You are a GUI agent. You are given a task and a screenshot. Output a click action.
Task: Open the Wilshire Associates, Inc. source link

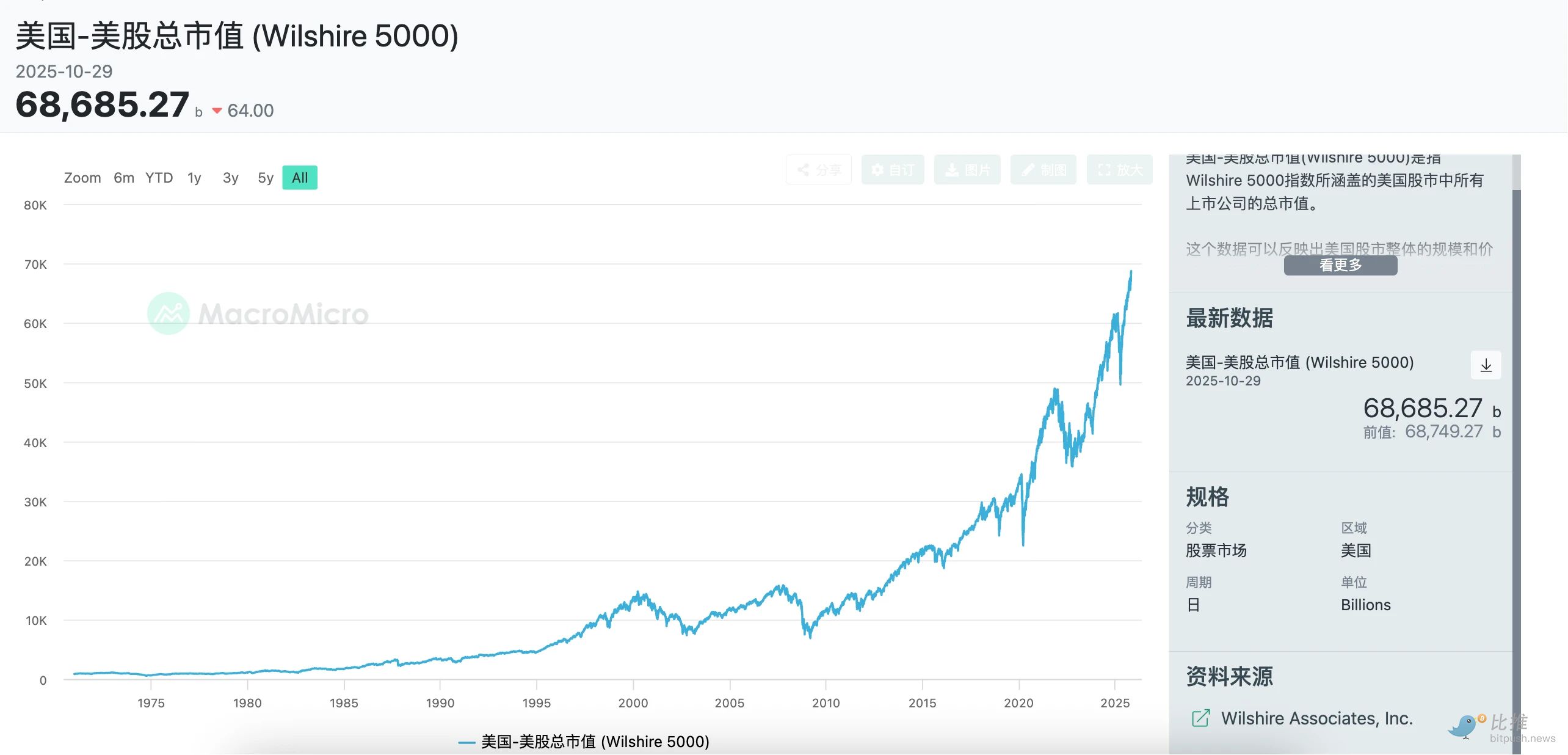pyautogui.click(x=1316, y=718)
